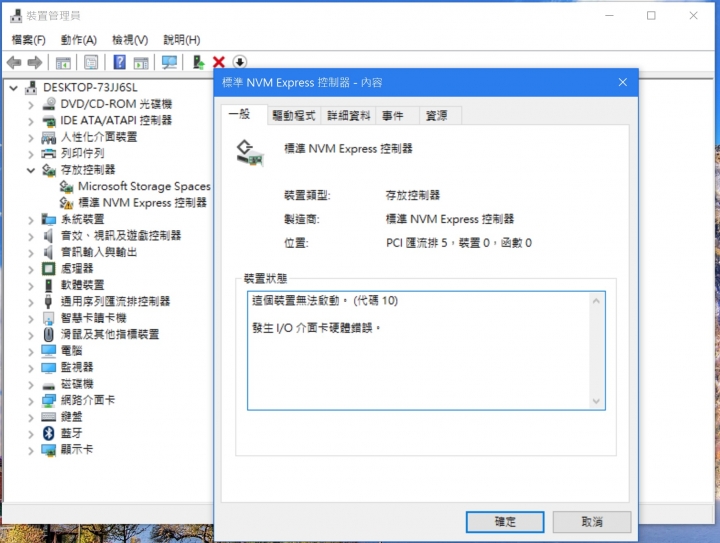Click the 取消 button

coord(592,522)
